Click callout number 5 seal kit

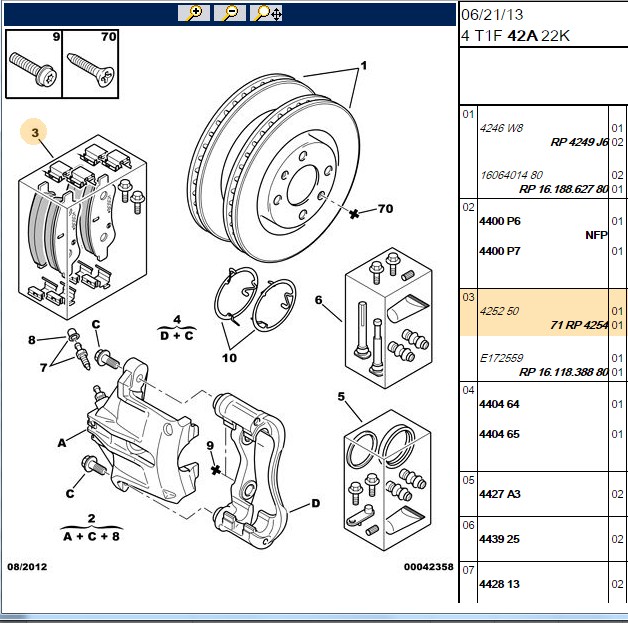341,396
